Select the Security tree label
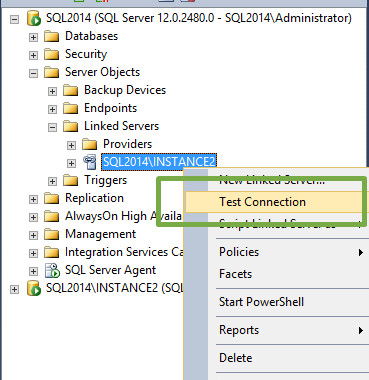369x380 pixels. point(86,54)
